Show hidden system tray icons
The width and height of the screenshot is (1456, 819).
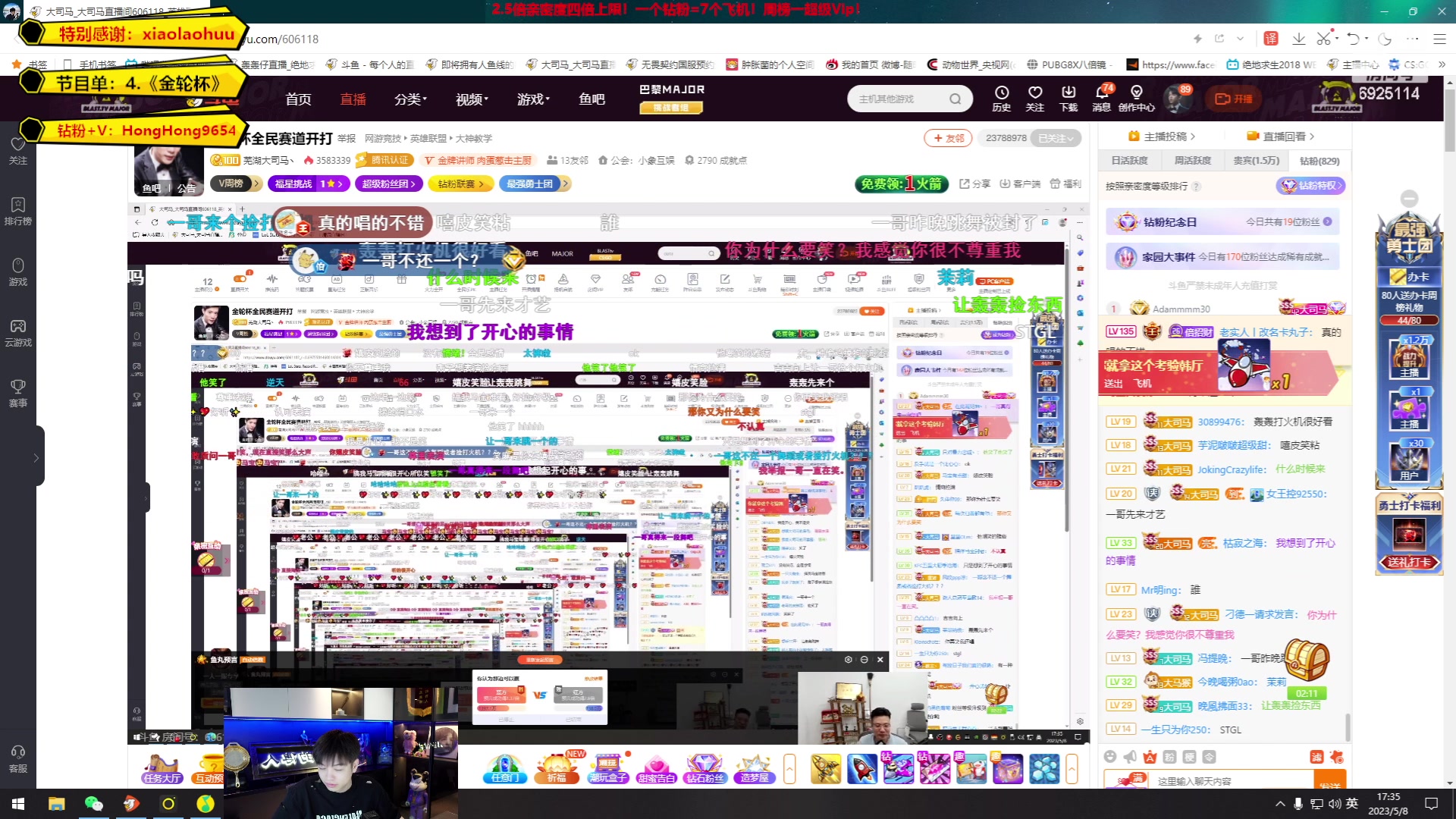1280,804
